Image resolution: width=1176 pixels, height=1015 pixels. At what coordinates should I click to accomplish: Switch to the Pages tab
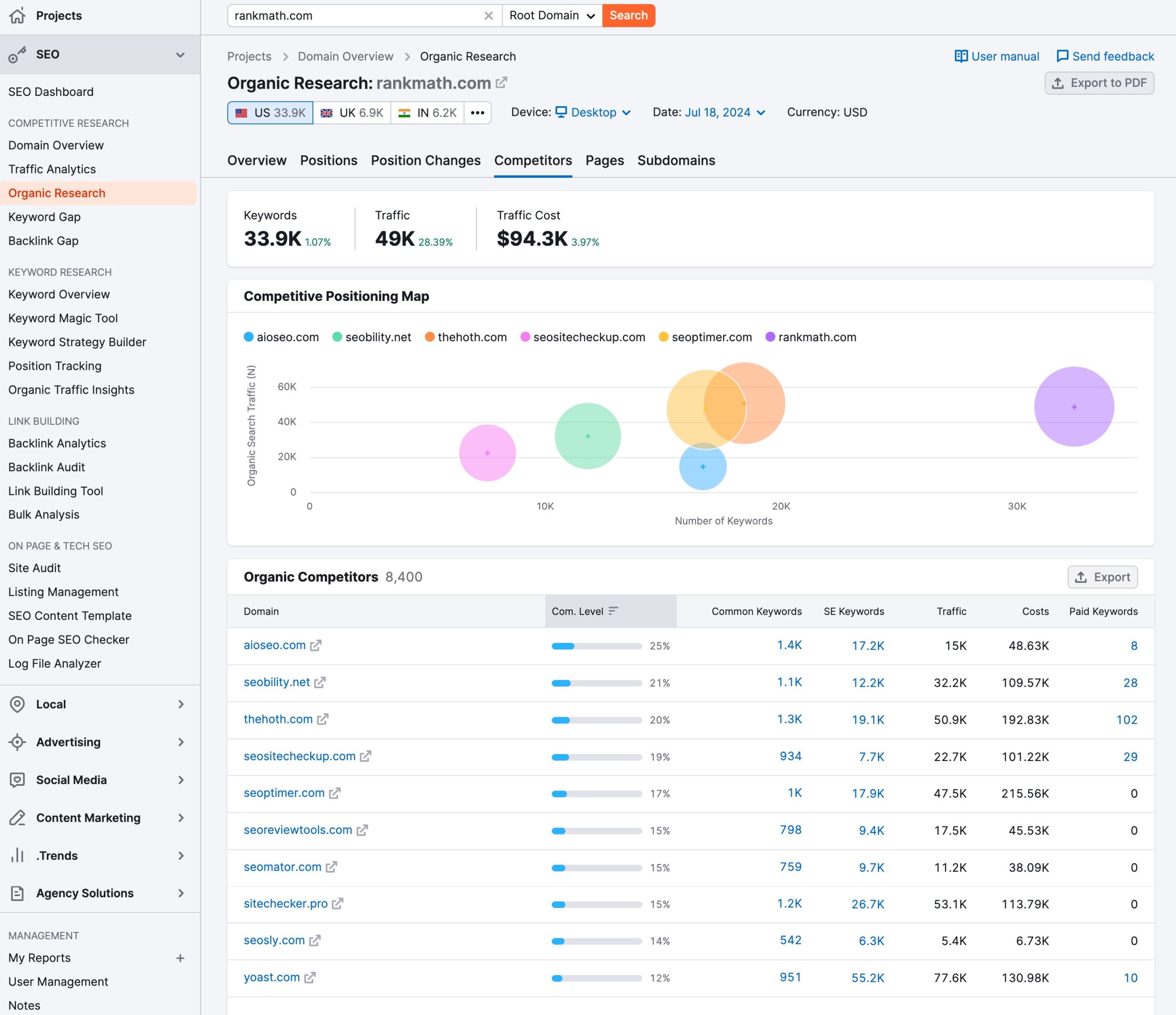(x=605, y=161)
